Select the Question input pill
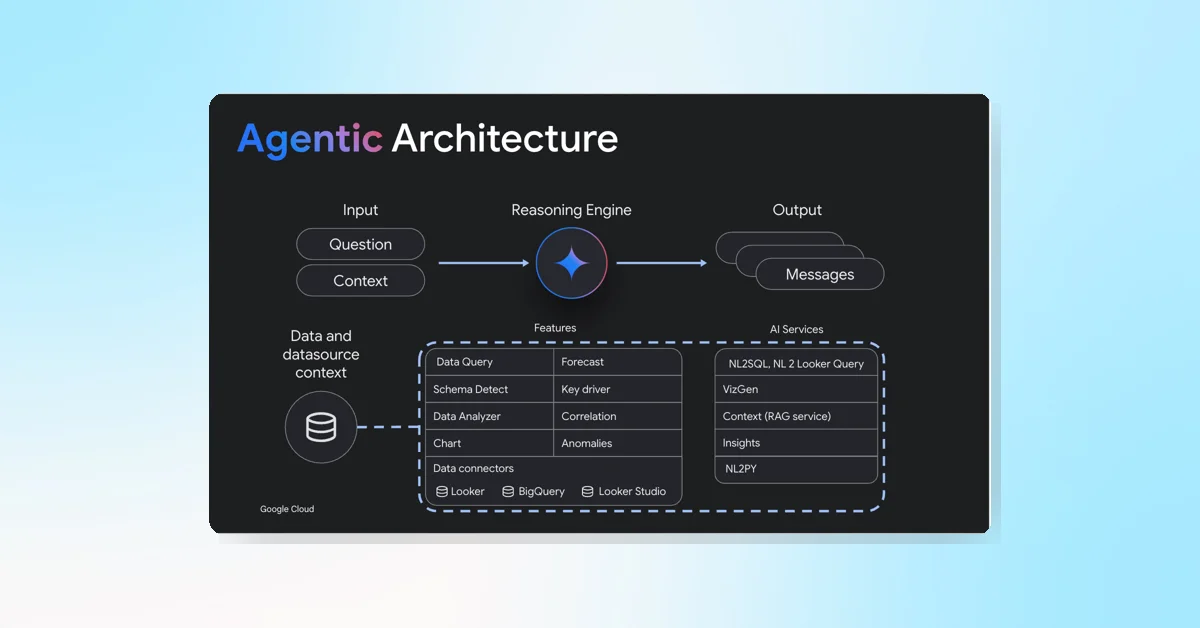 pyautogui.click(x=361, y=244)
